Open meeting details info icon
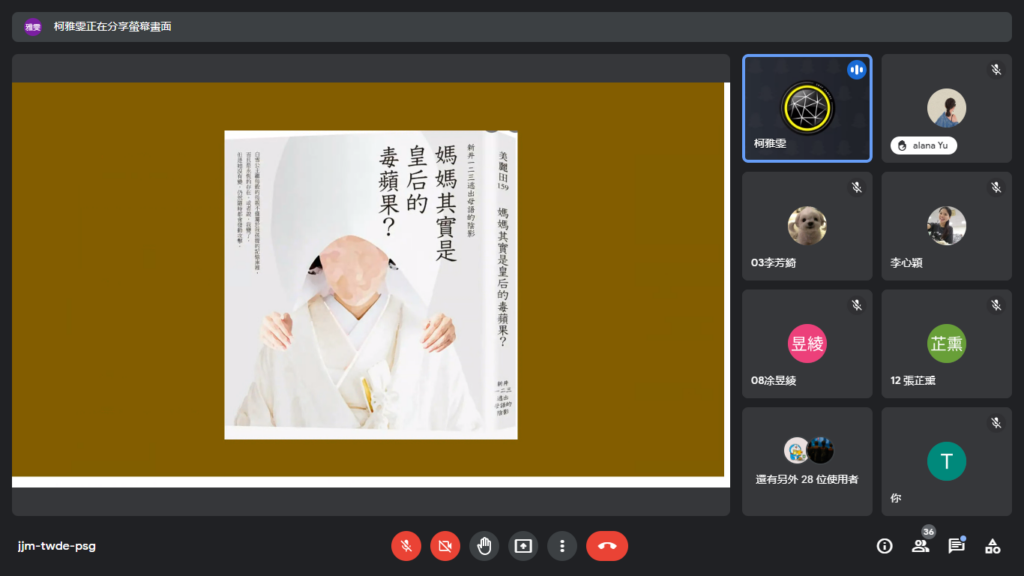Image resolution: width=1024 pixels, height=576 pixels. 884,546
